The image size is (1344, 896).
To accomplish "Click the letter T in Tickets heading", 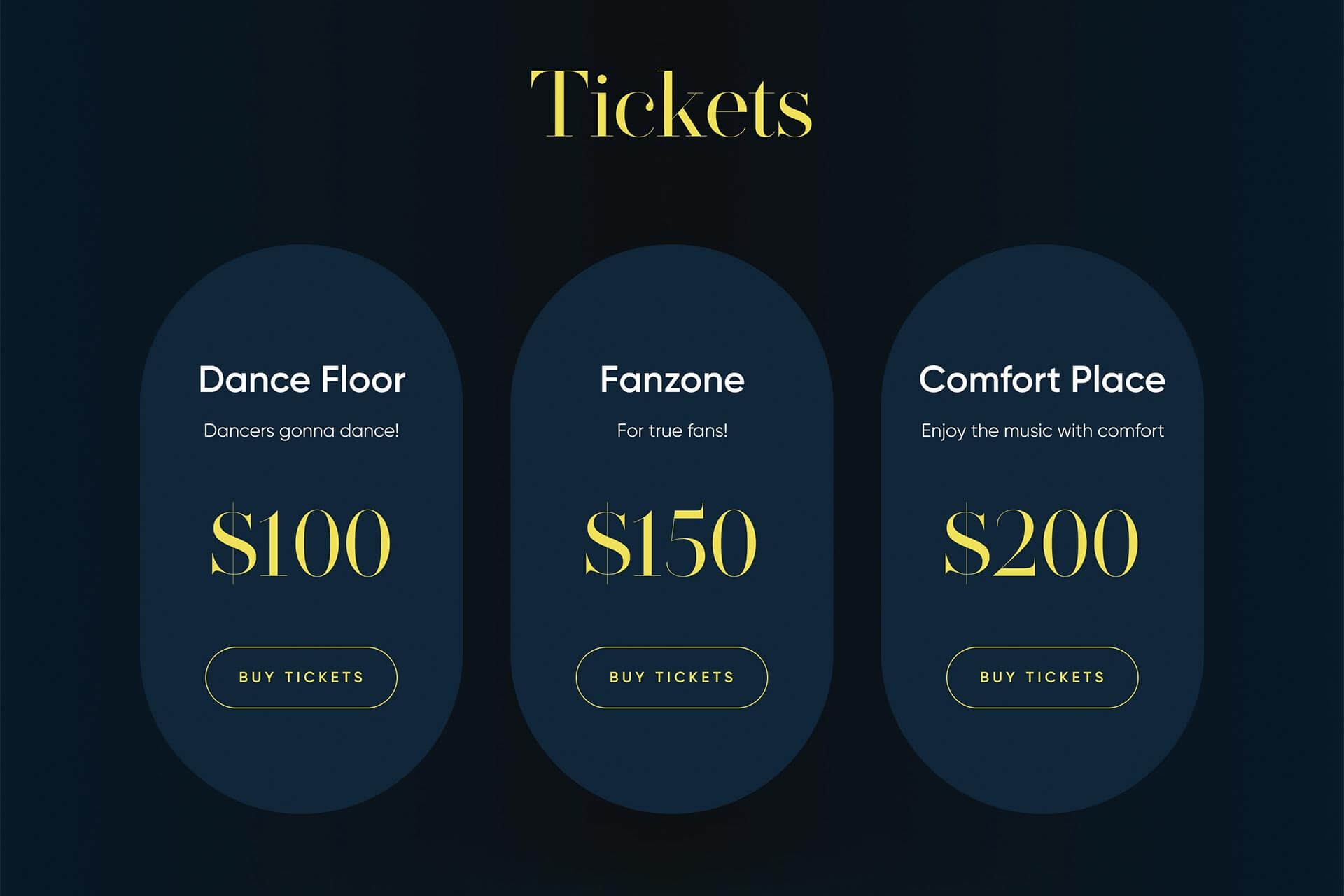I will coord(559,104).
